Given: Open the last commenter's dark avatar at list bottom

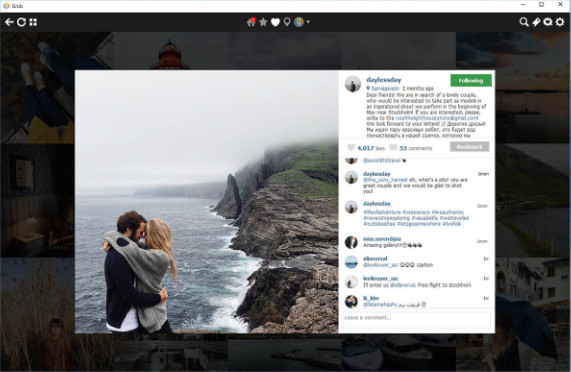Looking at the screenshot, I should coord(351,301).
